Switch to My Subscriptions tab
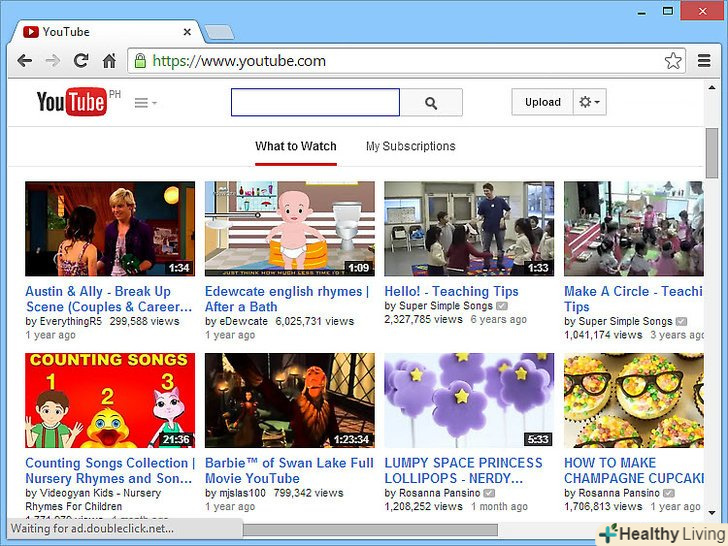This screenshot has width=728, height=546. pyautogui.click(x=410, y=146)
